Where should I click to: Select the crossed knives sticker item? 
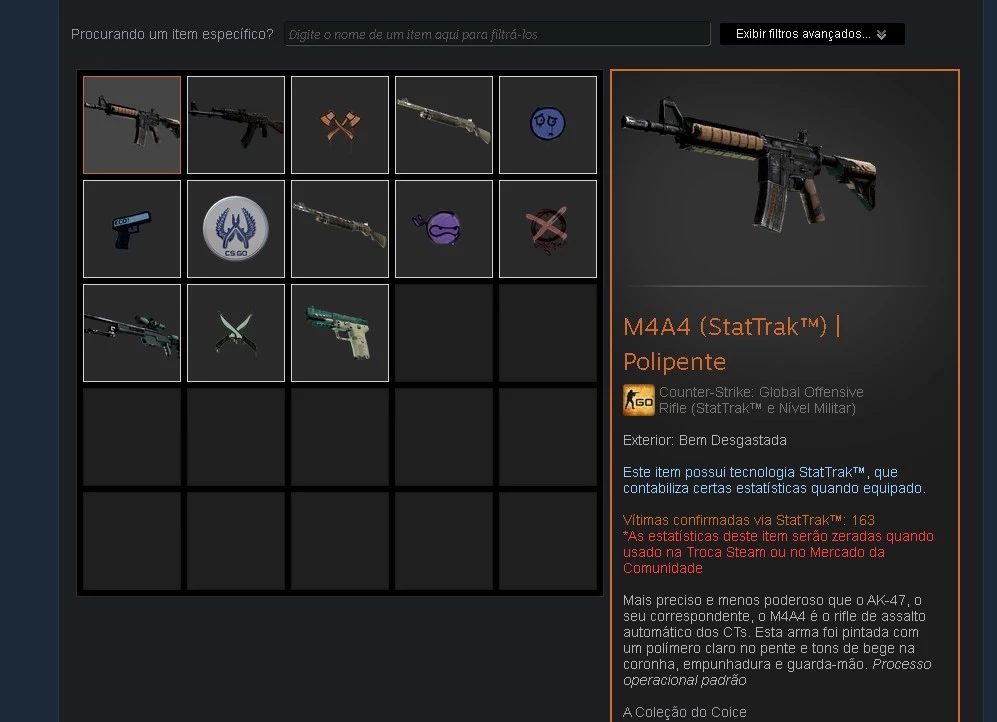click(236, 333)
